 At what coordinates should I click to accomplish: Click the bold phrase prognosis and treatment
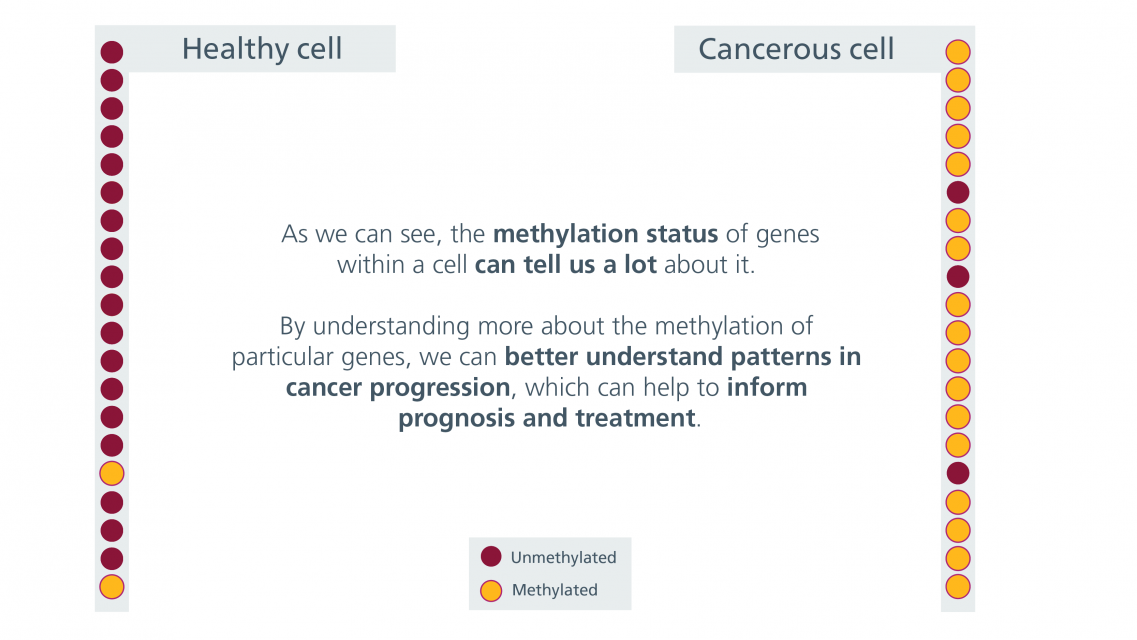click(x=547, y=418)
